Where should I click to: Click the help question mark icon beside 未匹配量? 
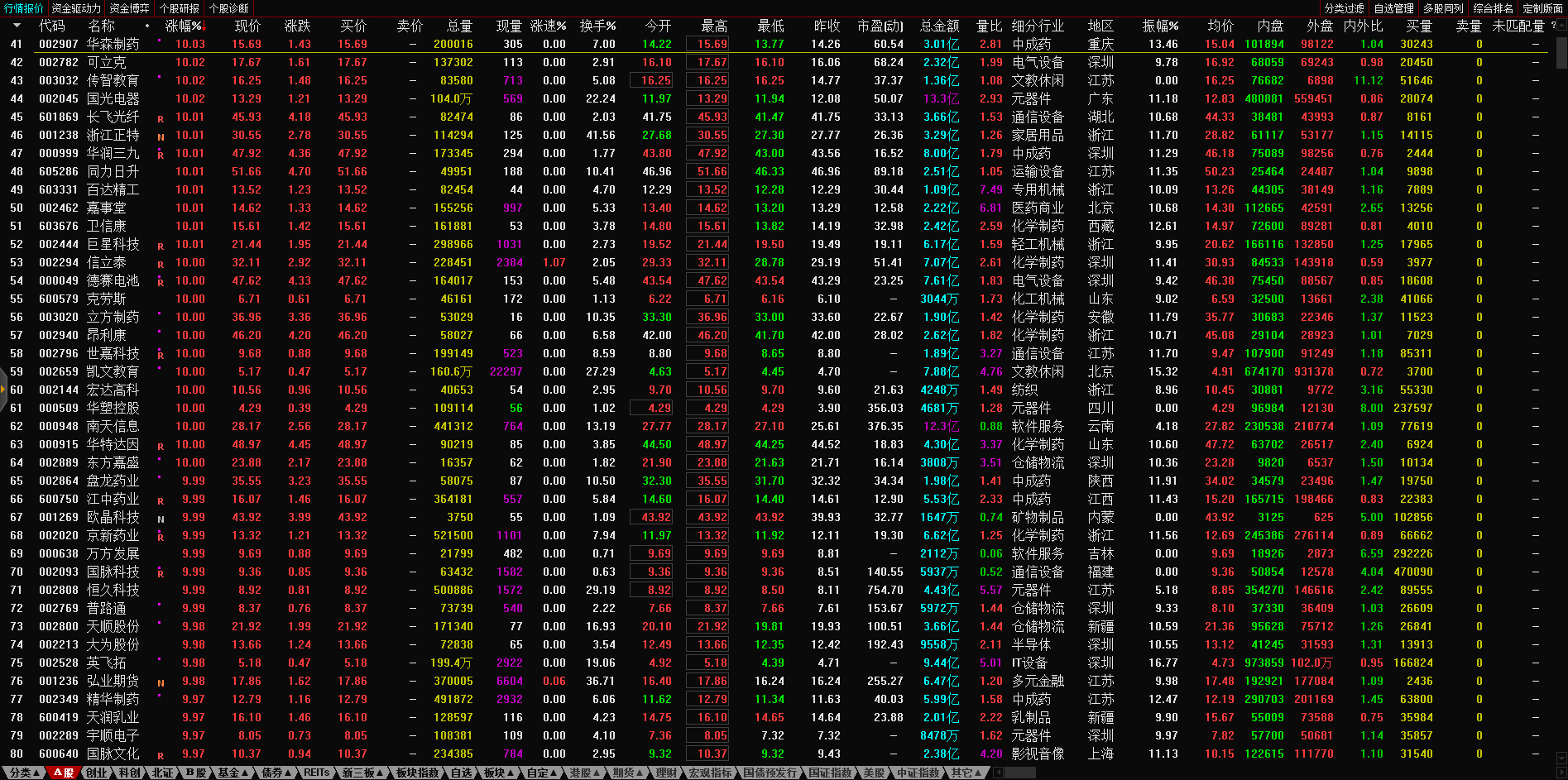[1553, 26]
